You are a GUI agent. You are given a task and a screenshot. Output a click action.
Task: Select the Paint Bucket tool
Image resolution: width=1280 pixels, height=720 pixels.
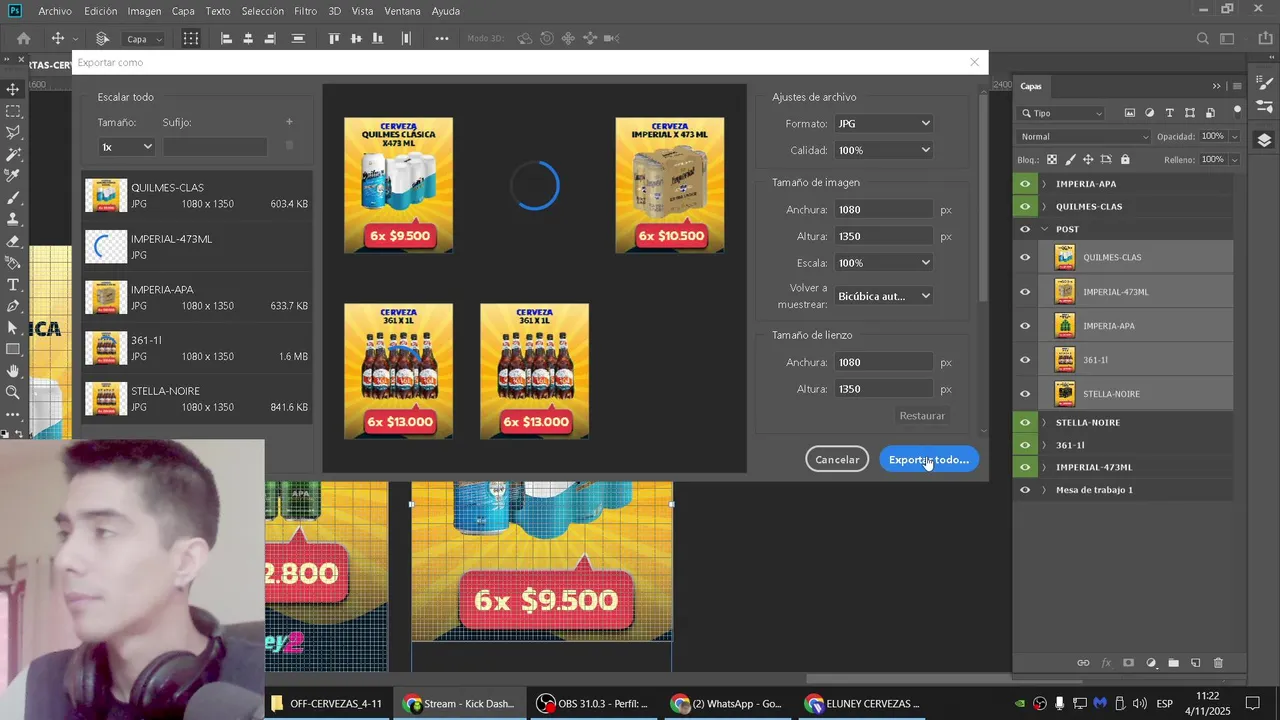tap(13, 263)
